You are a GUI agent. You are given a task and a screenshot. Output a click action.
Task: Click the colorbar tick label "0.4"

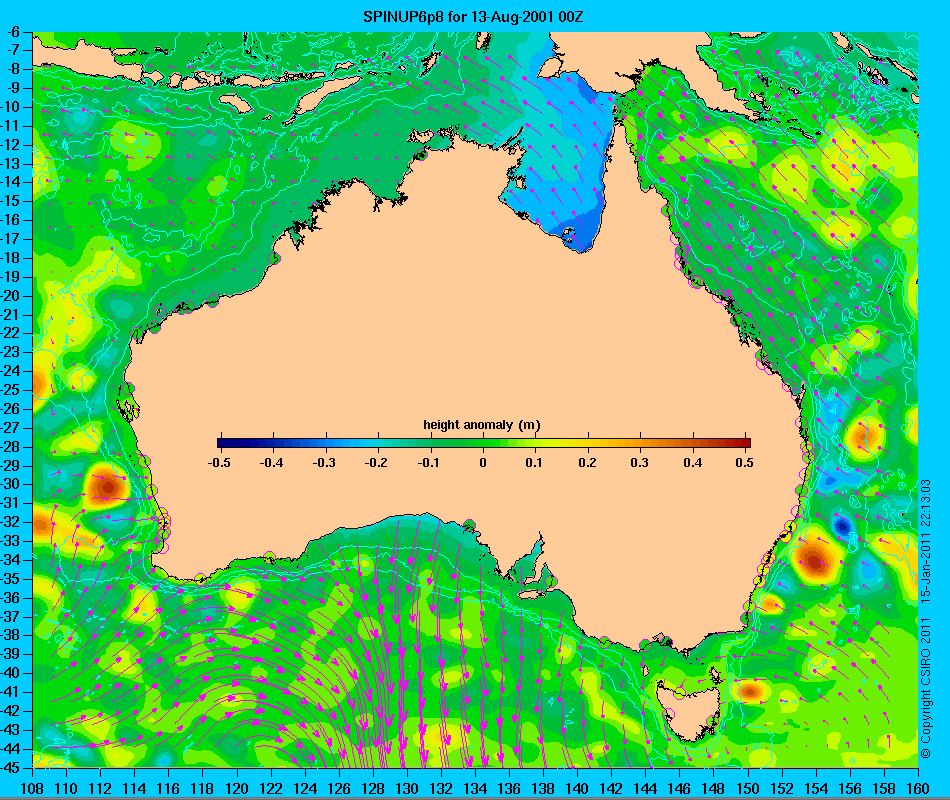[692, 463]
